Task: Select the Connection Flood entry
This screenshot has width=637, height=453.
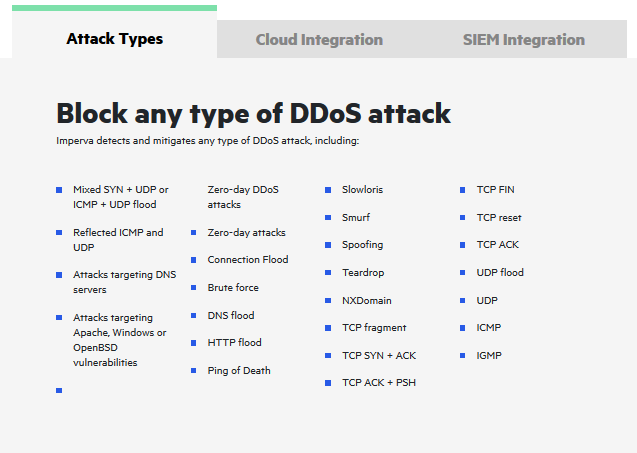Action: click(248, 260)
